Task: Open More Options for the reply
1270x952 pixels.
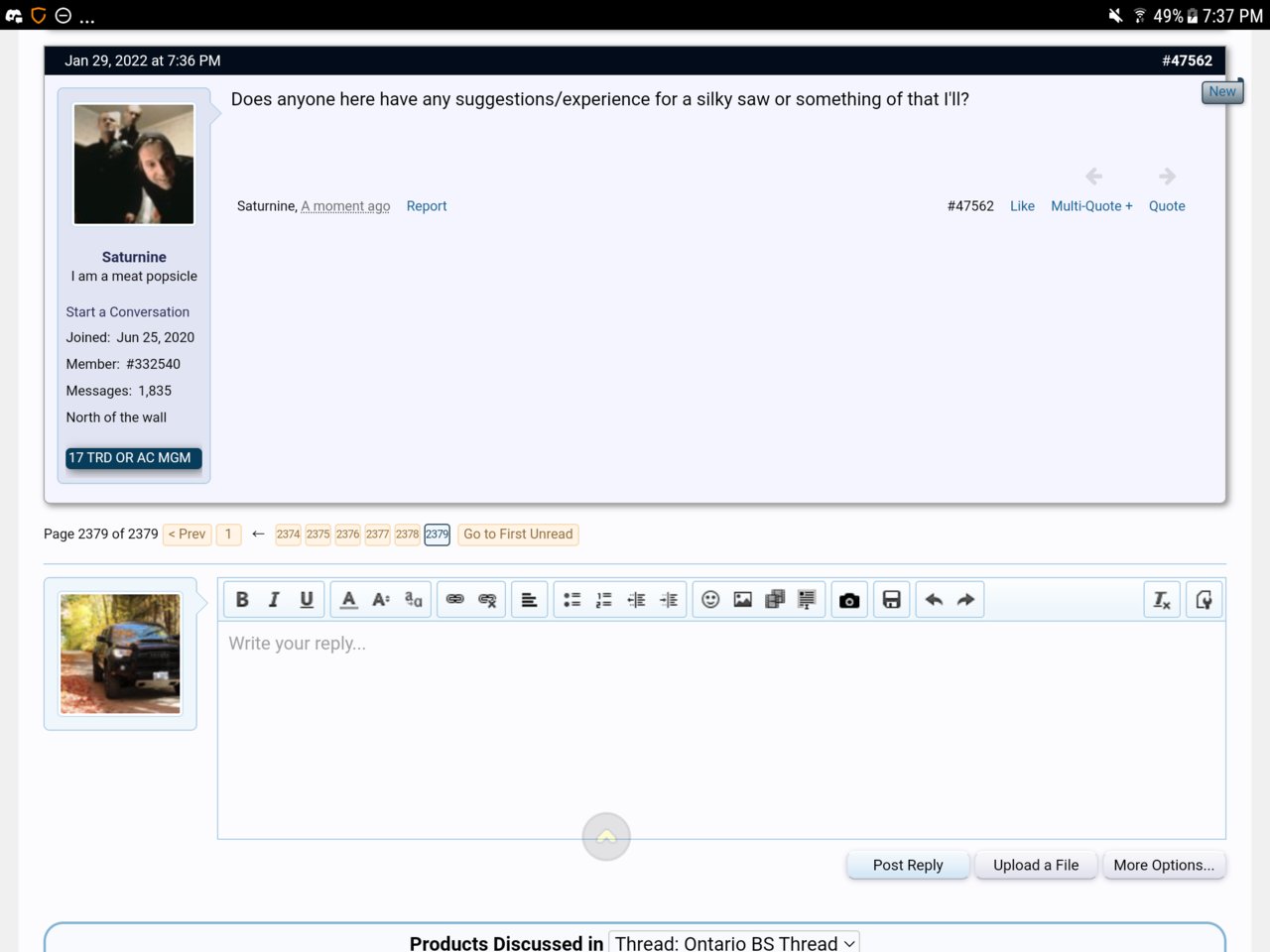Action: 1164,865
